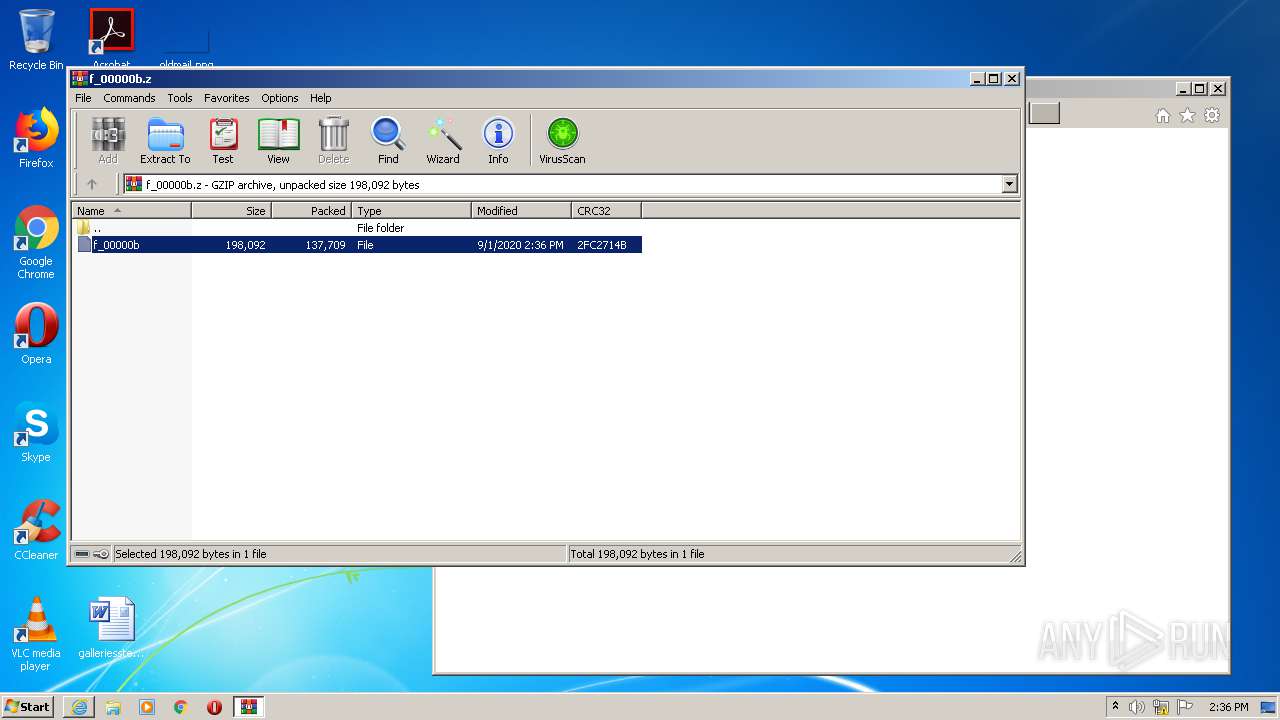Expand the archive path dropdown

[x=1009, y=184]
